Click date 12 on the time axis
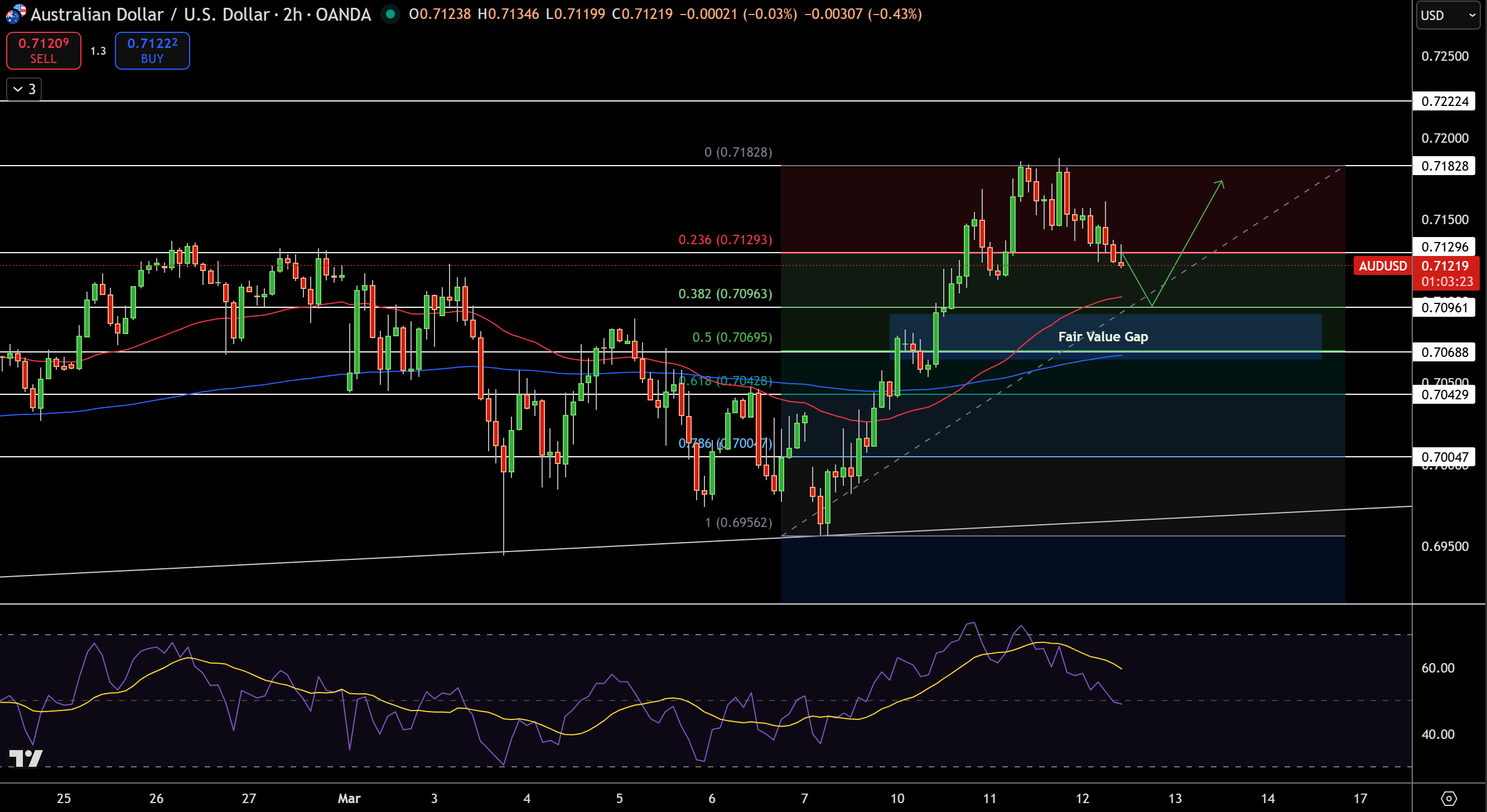 coord(1083,798)
